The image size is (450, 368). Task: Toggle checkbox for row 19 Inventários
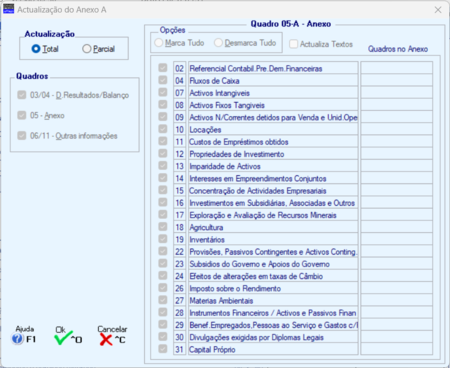[163, 239]
